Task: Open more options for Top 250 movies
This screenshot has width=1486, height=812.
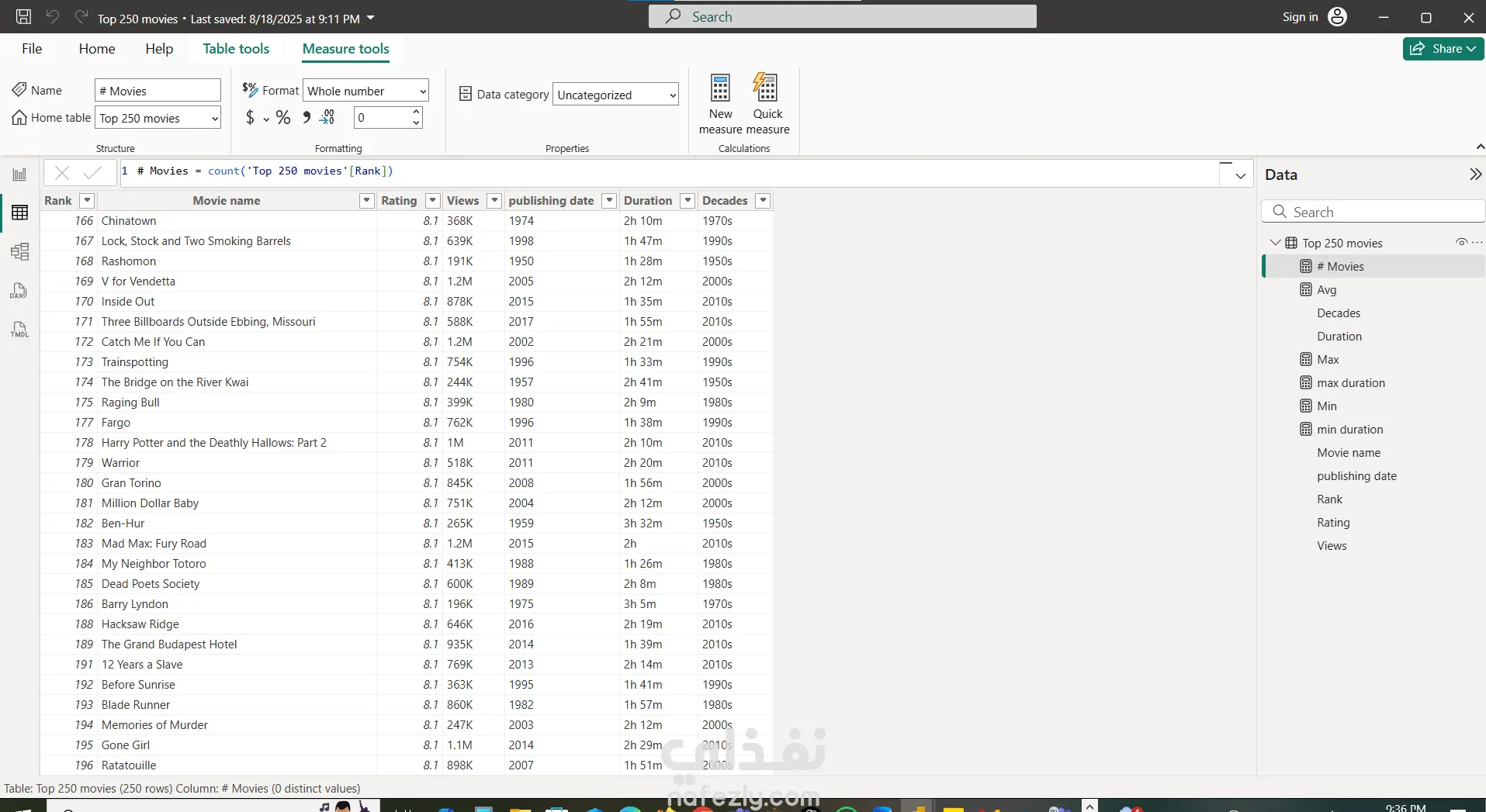Action: [1477, 243]
